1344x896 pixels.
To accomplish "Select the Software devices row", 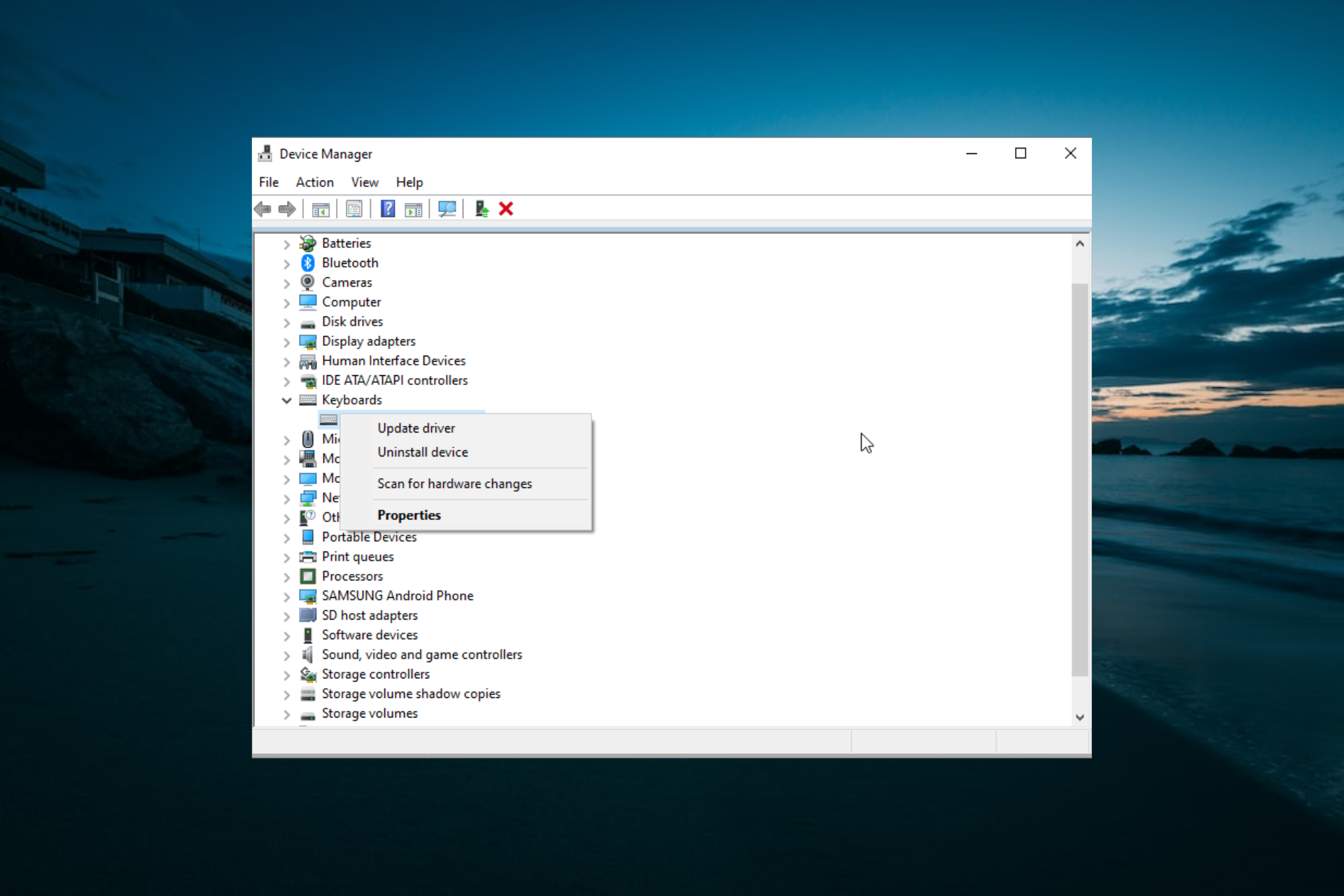I will 370,635.
